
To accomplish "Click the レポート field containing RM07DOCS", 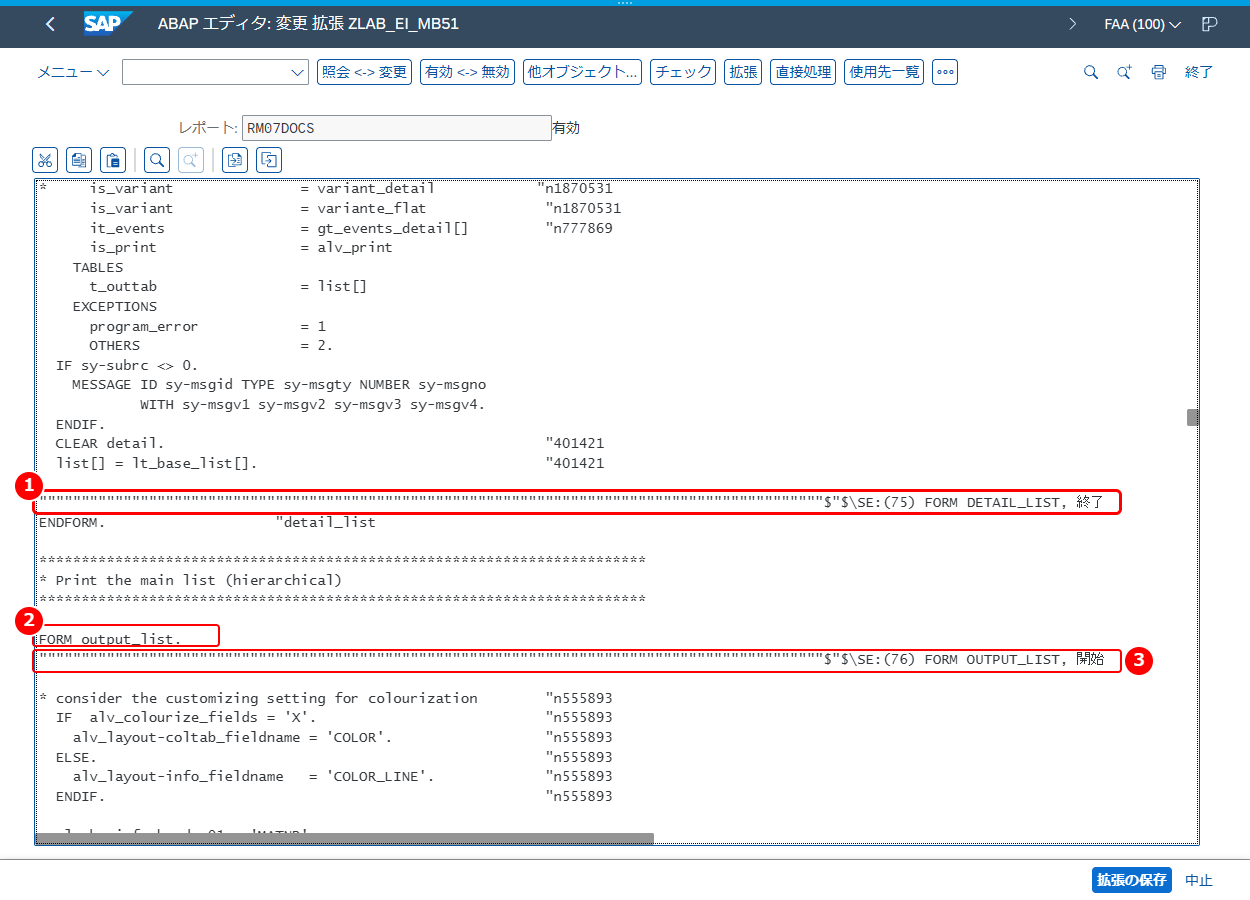I will pyautogui.click(x=396, y=128).
